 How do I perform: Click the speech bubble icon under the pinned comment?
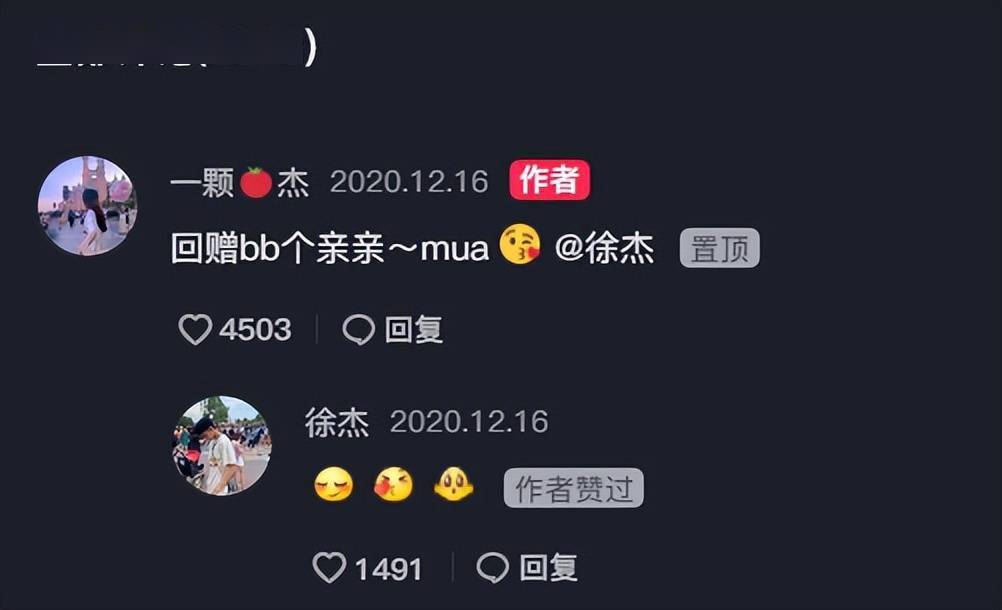pyautogui.click(x=358, y=330)
